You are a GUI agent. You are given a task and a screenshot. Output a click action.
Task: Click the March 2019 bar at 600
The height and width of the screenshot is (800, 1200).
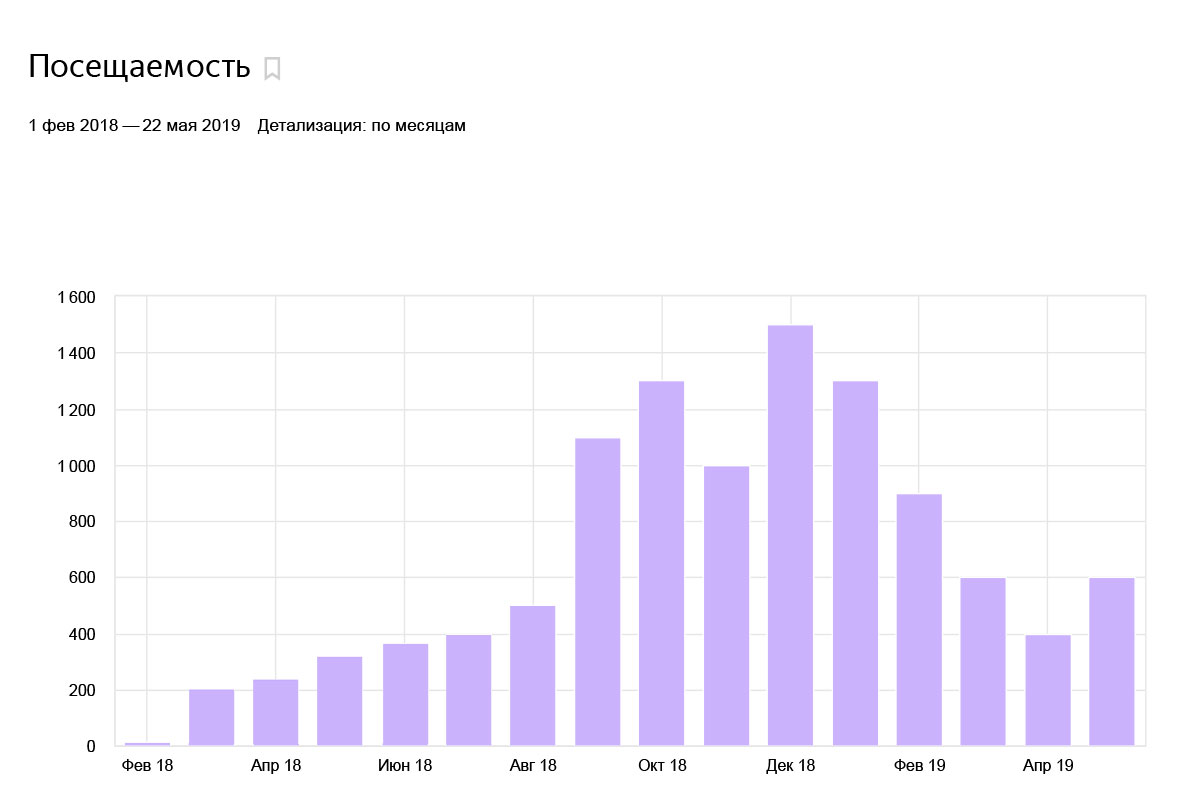click(x=983, y=662)
